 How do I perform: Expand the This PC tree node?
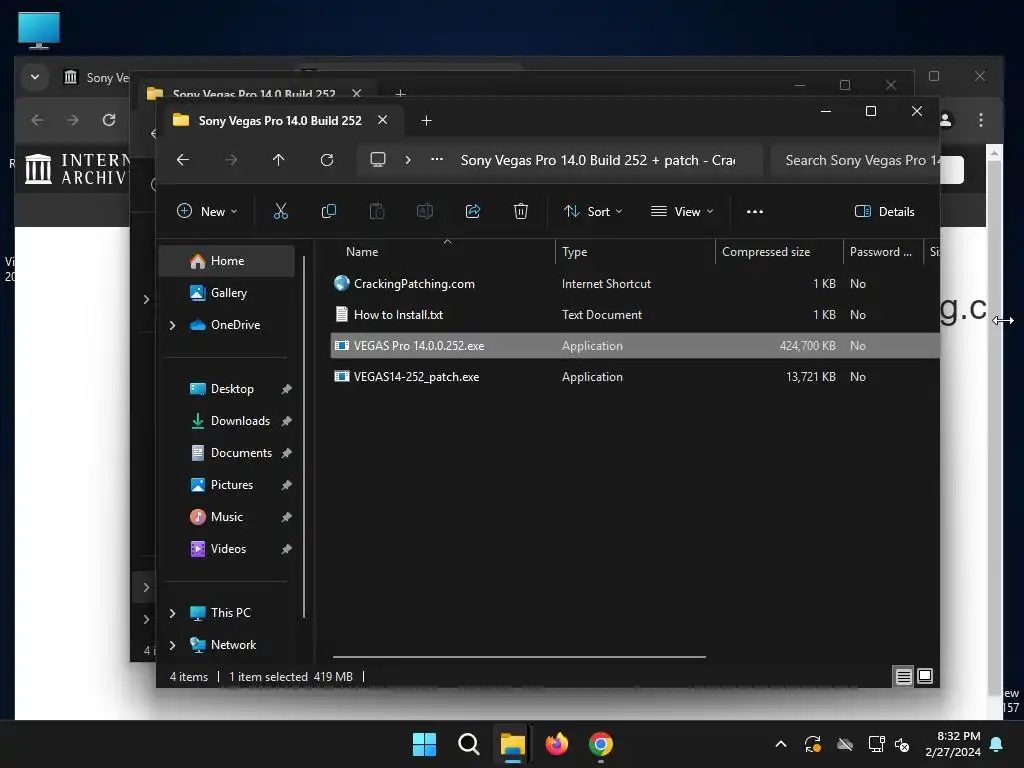point(172,613)
